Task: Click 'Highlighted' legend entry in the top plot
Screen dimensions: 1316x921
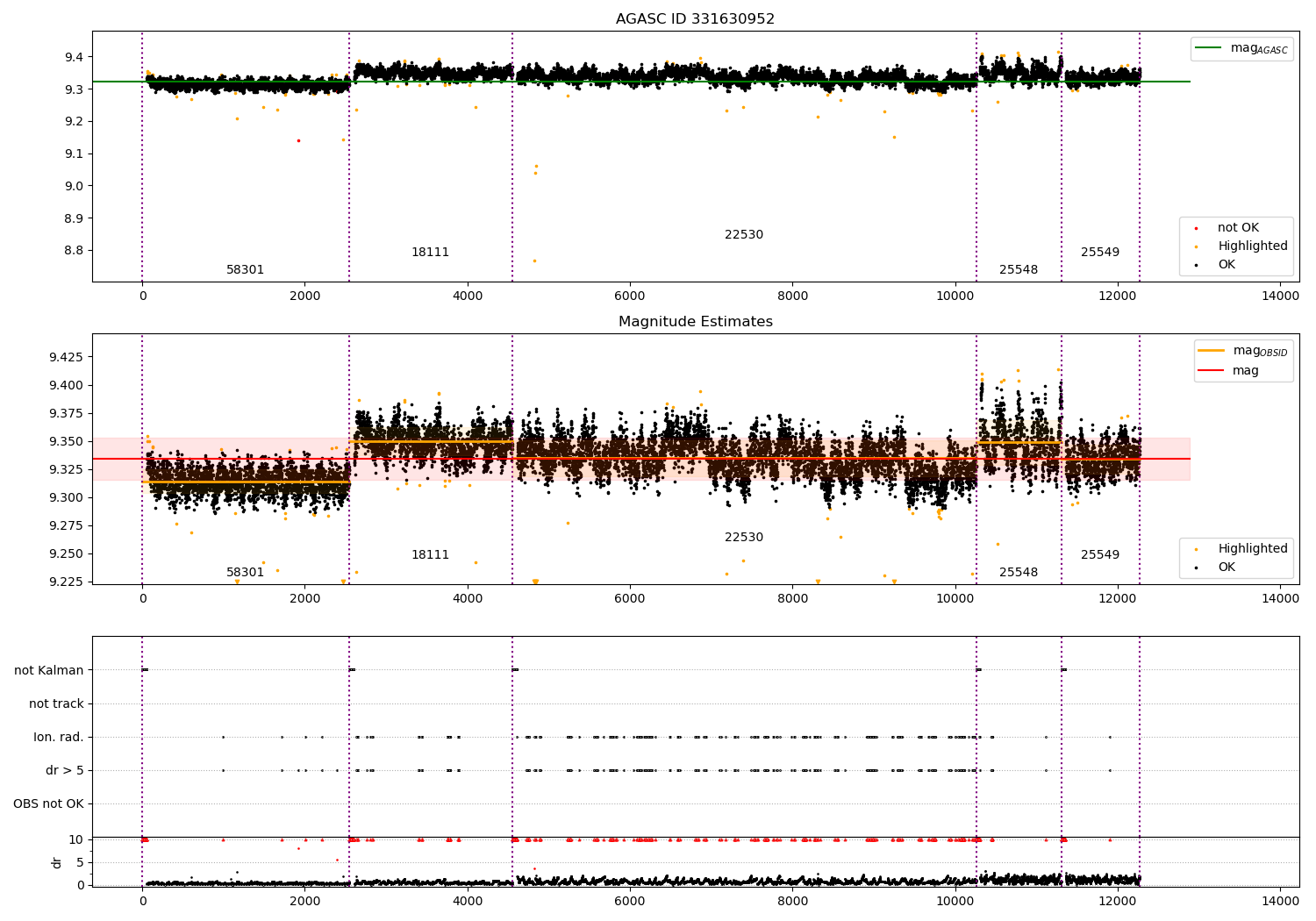Action: coord(1252,246)
